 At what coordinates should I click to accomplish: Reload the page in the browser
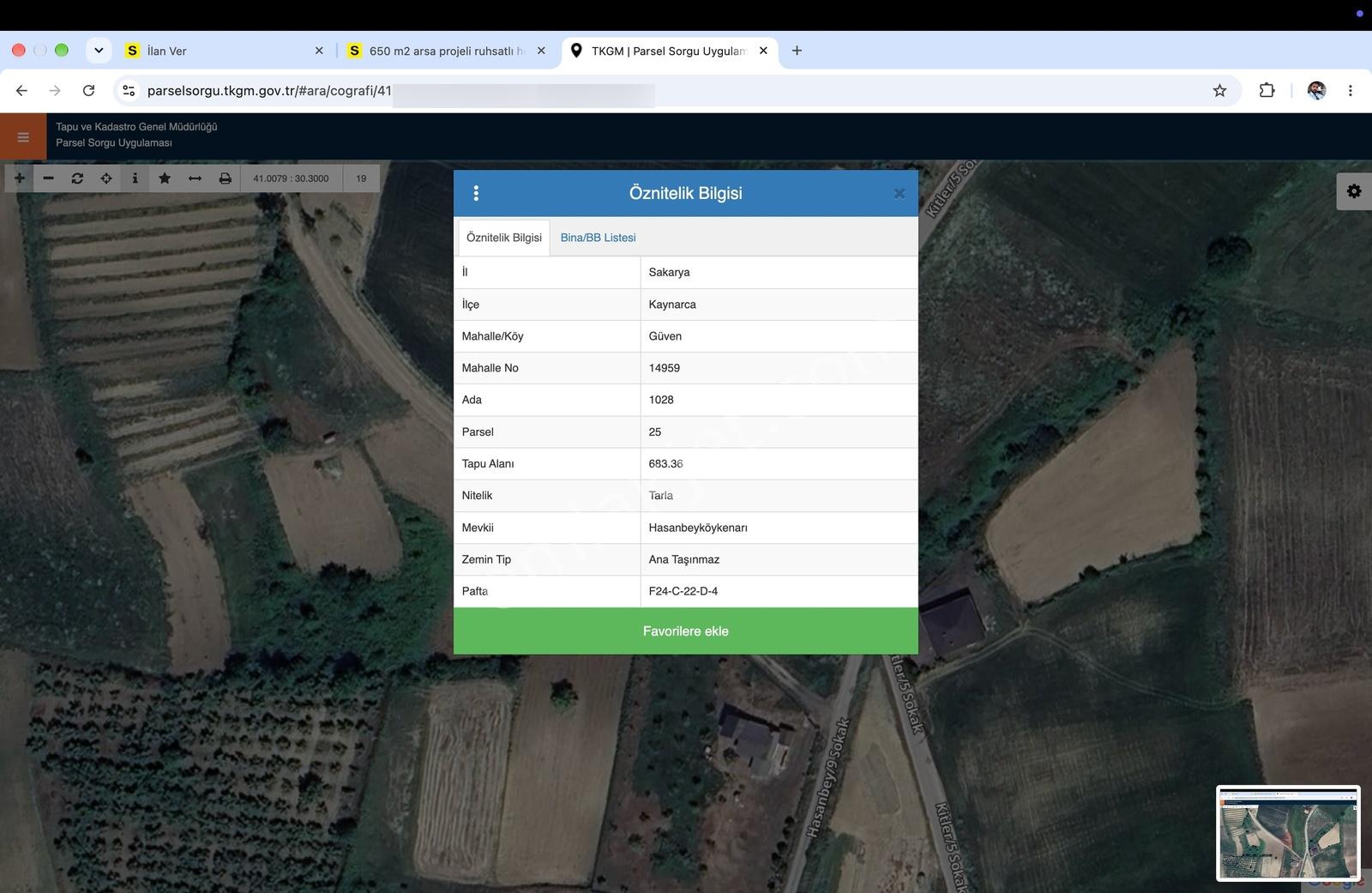pyautogui.click(x=88, y=90)
